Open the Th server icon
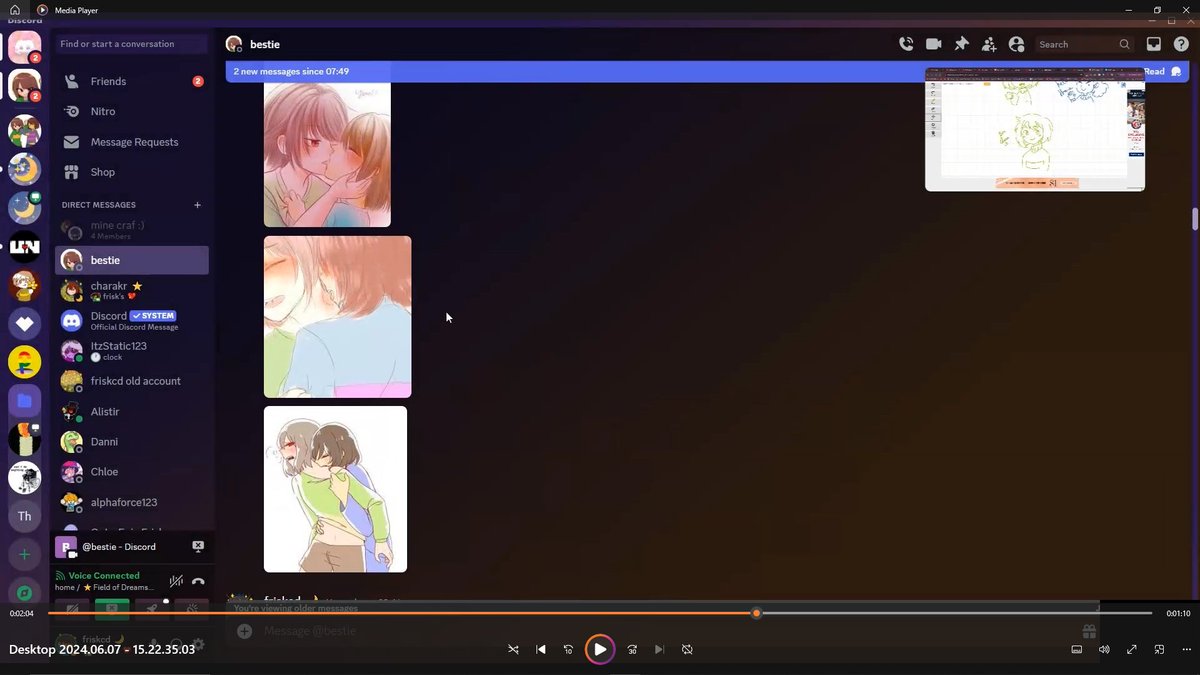Viewport: 1200px width, 675px height. tap(24, 516)
